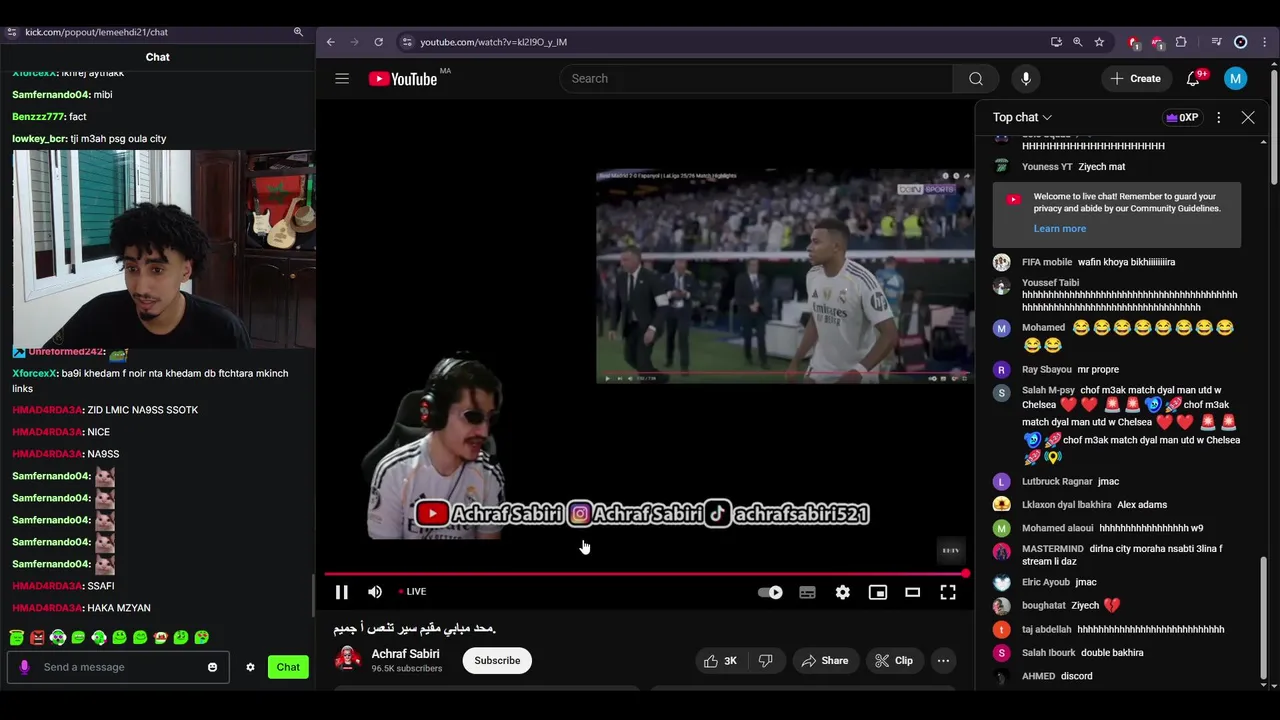The image size is (1280, 720).
Task: Mute the video with speaker icon
Action: coord(375,592)
